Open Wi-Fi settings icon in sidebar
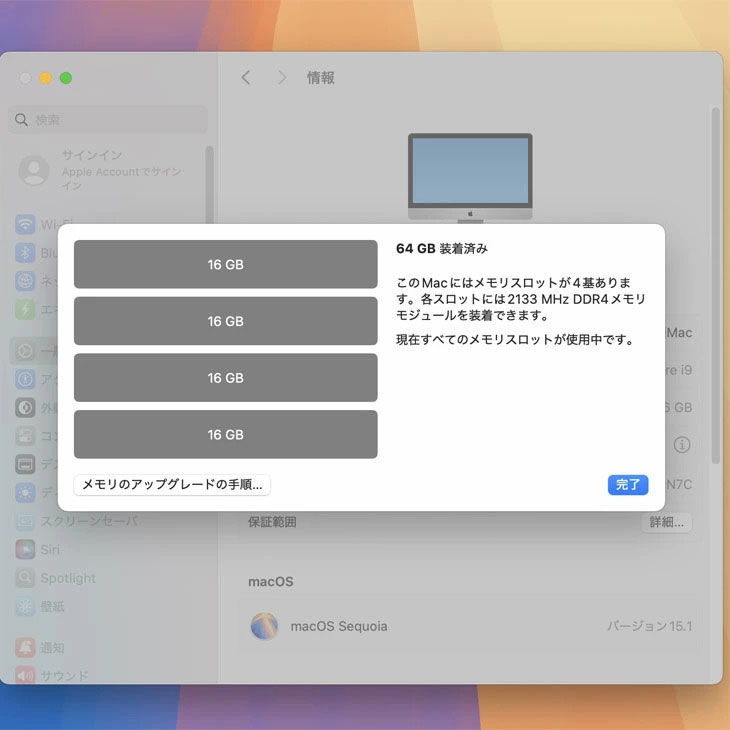Viewport: 730px width, 730px height. [x=25, y=224]
